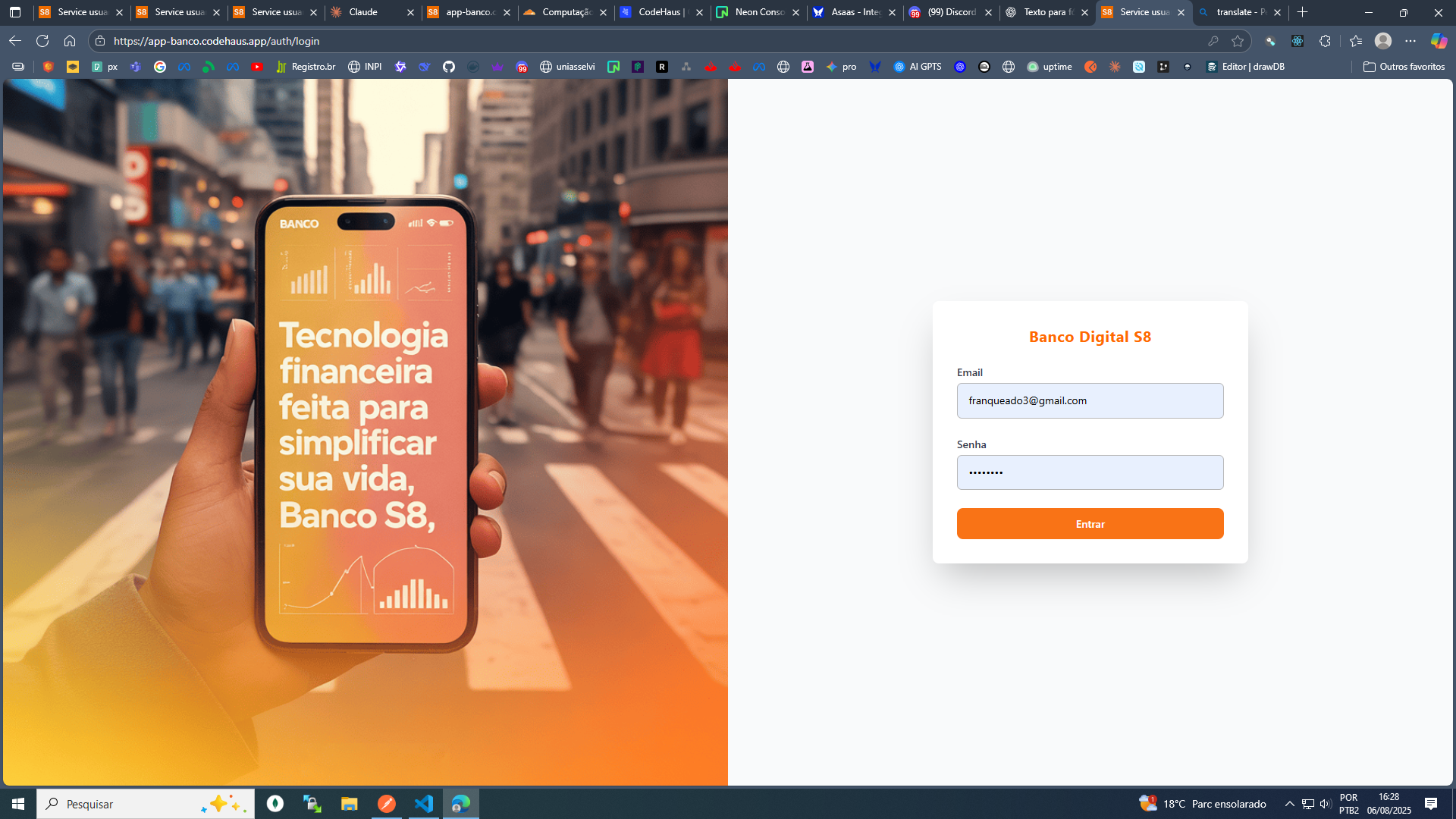Open the pink lab flask bookmark
The image size is (1456, 819).
click(x=808, y=67)
